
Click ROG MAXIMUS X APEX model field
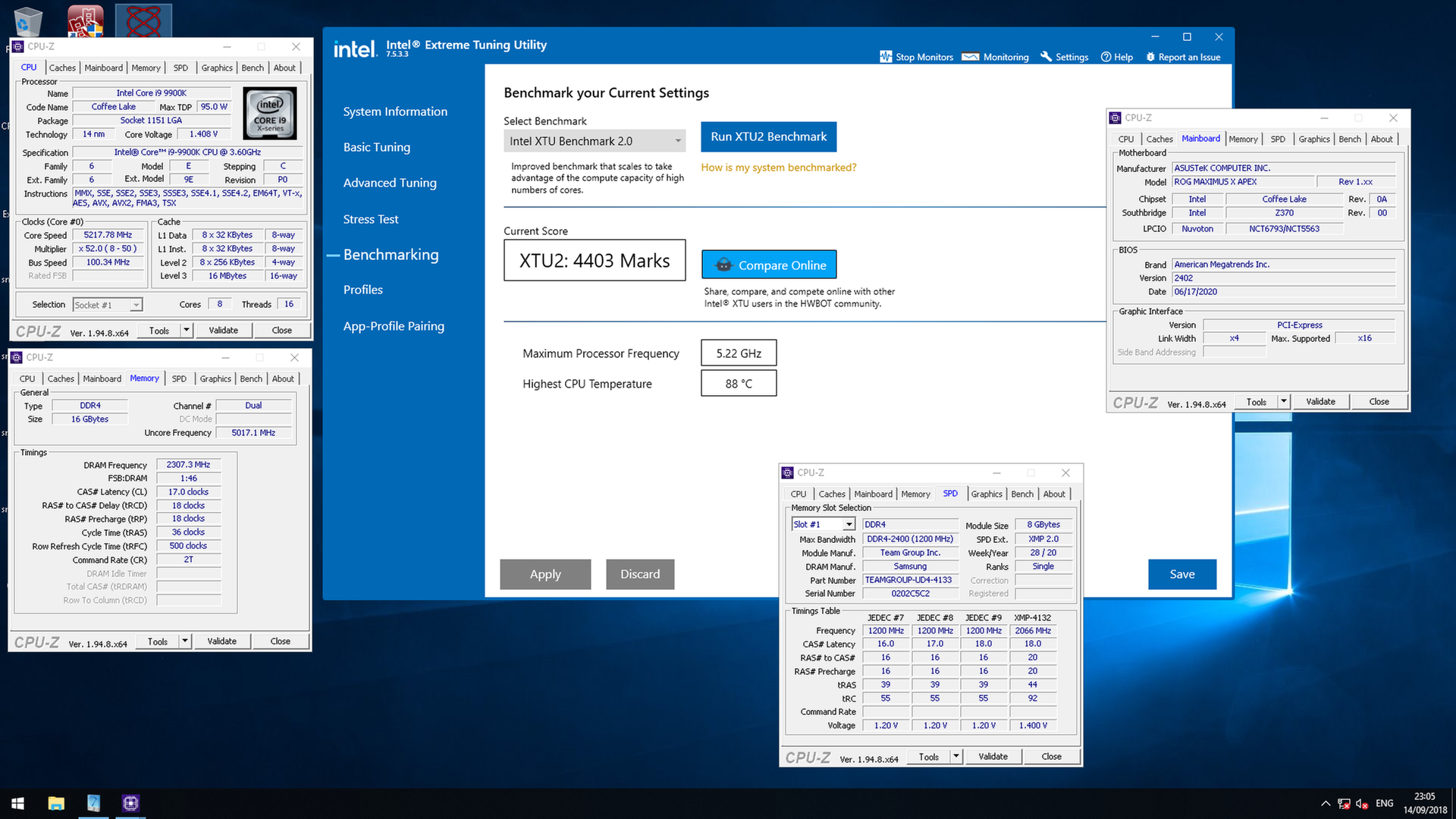coord(1243,182)
